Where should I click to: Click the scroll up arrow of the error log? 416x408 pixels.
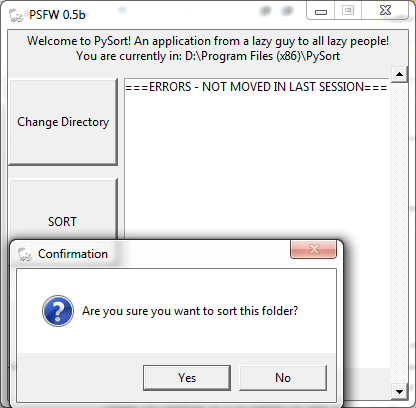click(399, 74)
